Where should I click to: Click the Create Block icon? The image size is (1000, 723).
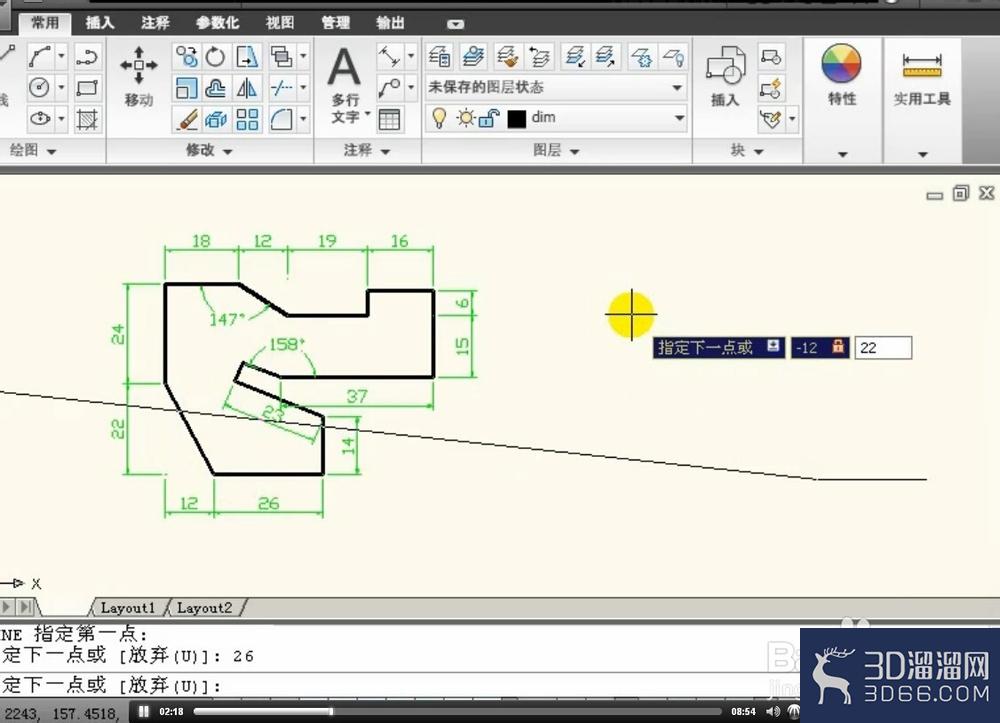(770, 57)
